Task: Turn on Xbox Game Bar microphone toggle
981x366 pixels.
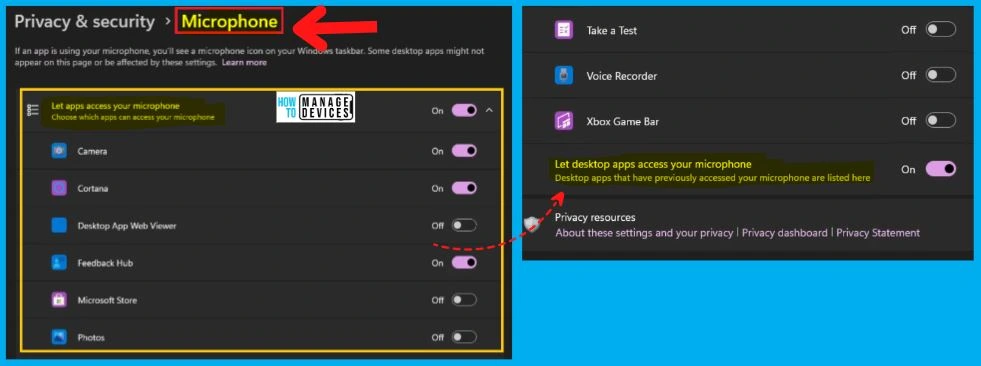Action: click(x=941, y=120)
